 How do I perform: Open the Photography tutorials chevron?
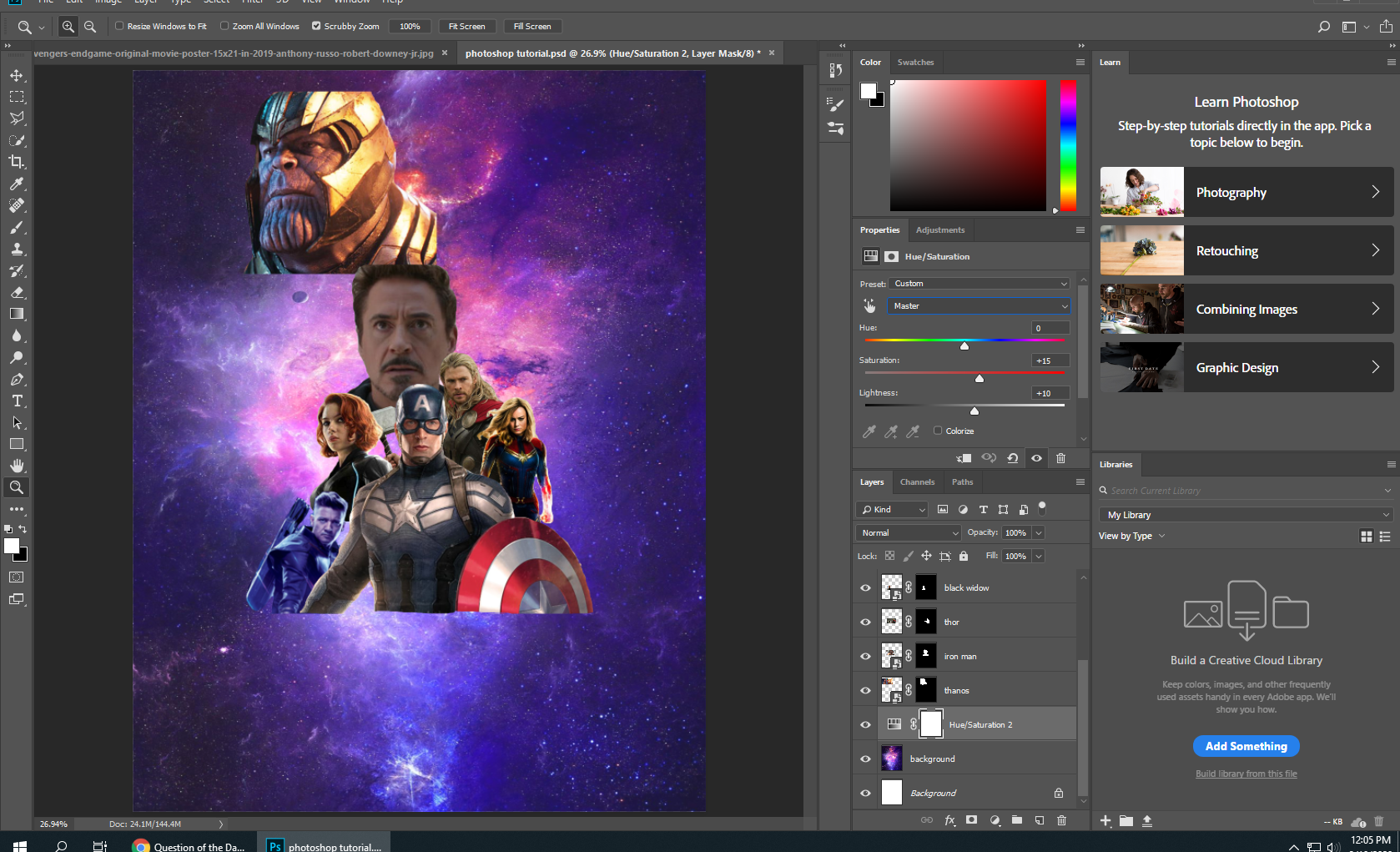(1376, 192)
